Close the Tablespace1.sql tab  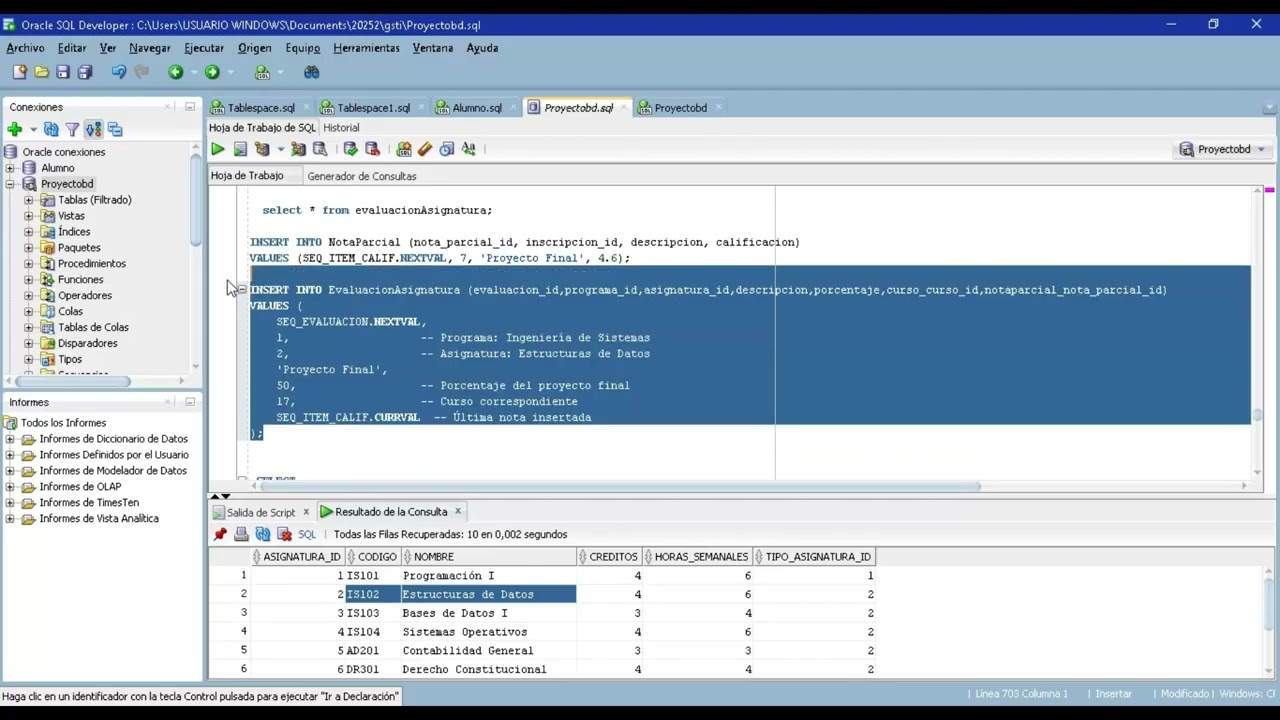(421, 107)
